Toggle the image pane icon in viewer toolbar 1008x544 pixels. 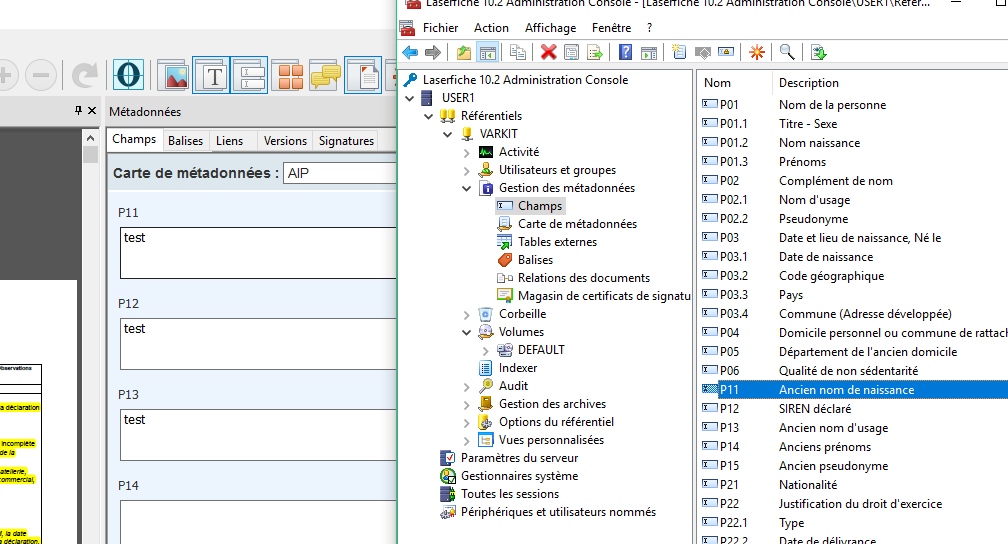(x=174, y=75)
